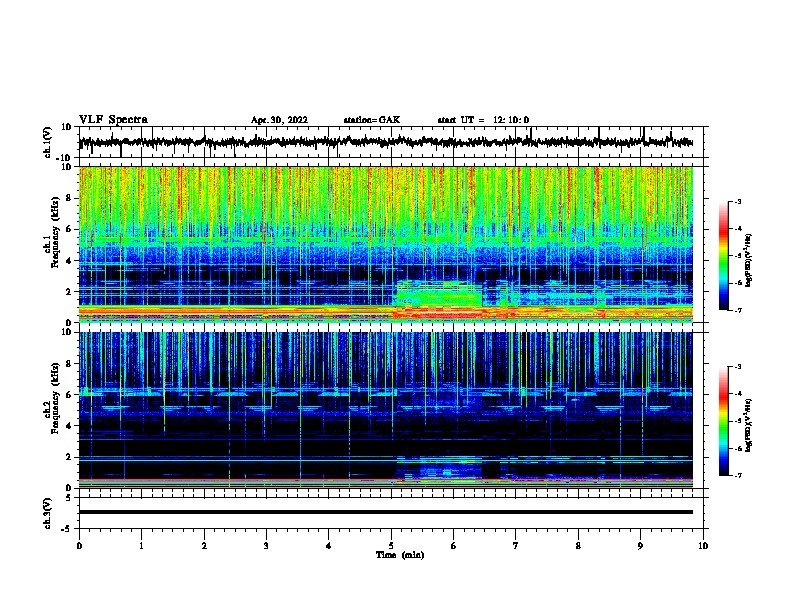
Task: Click the '-7' label on ch.1 color bar
Action: click(x=737, y=310)
